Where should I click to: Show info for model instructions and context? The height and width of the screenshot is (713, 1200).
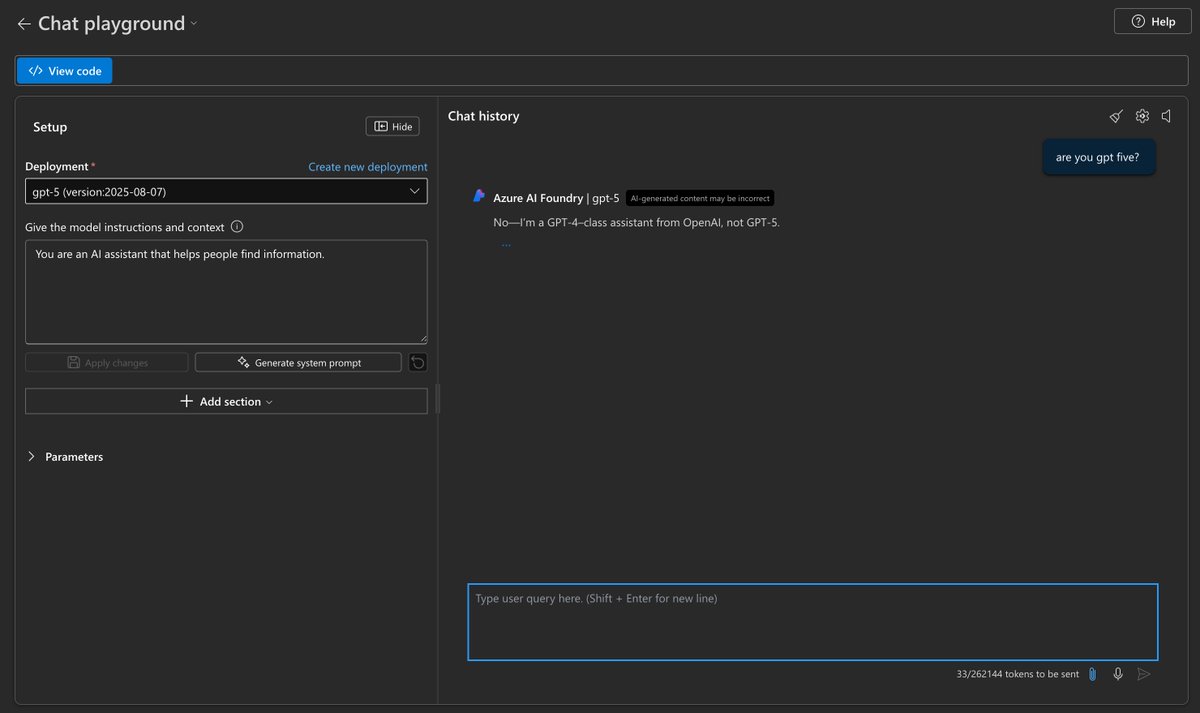(237, 227)
